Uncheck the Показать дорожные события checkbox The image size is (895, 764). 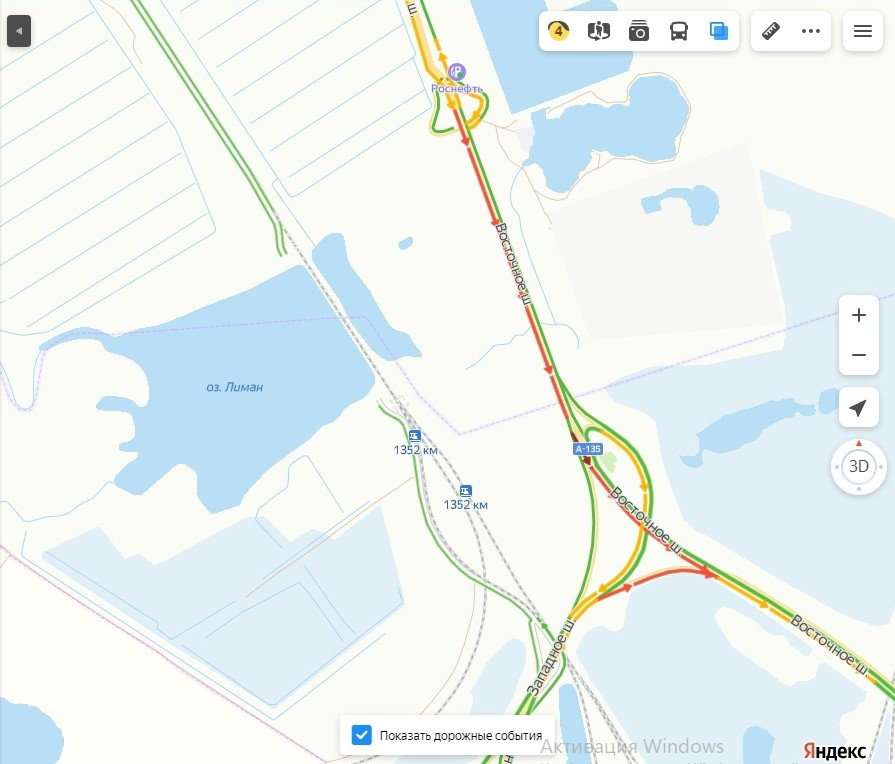[361, 735]
